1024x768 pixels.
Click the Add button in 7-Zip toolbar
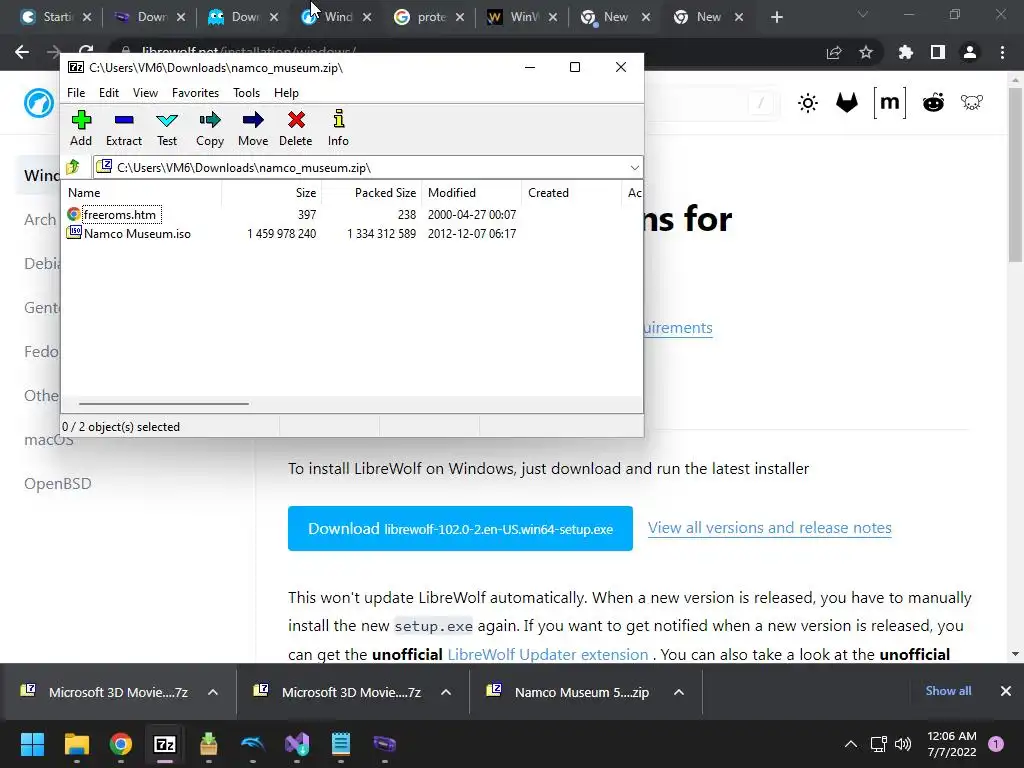click(81, 129)
